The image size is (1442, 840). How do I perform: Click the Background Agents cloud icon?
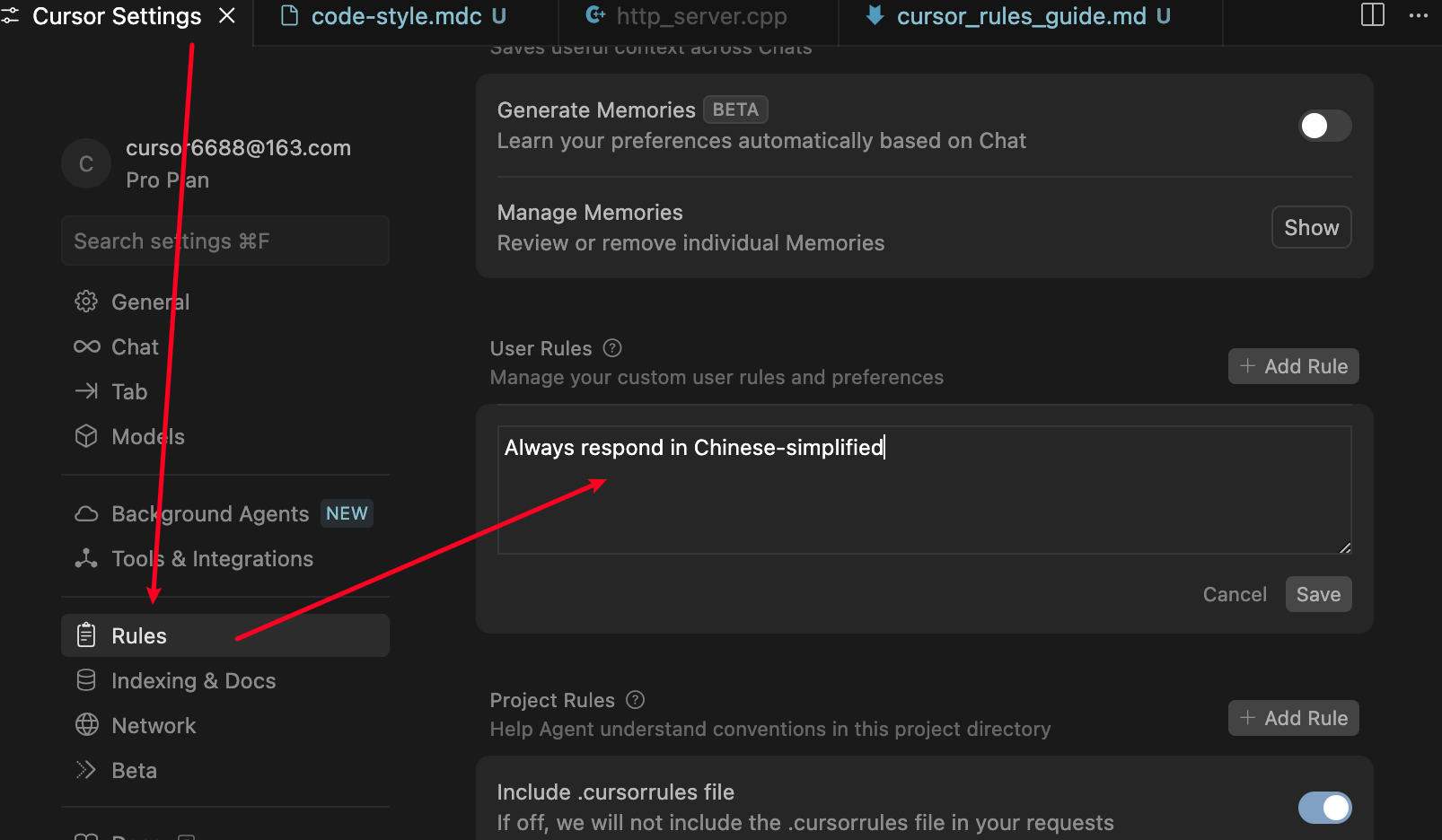[86, 513]
